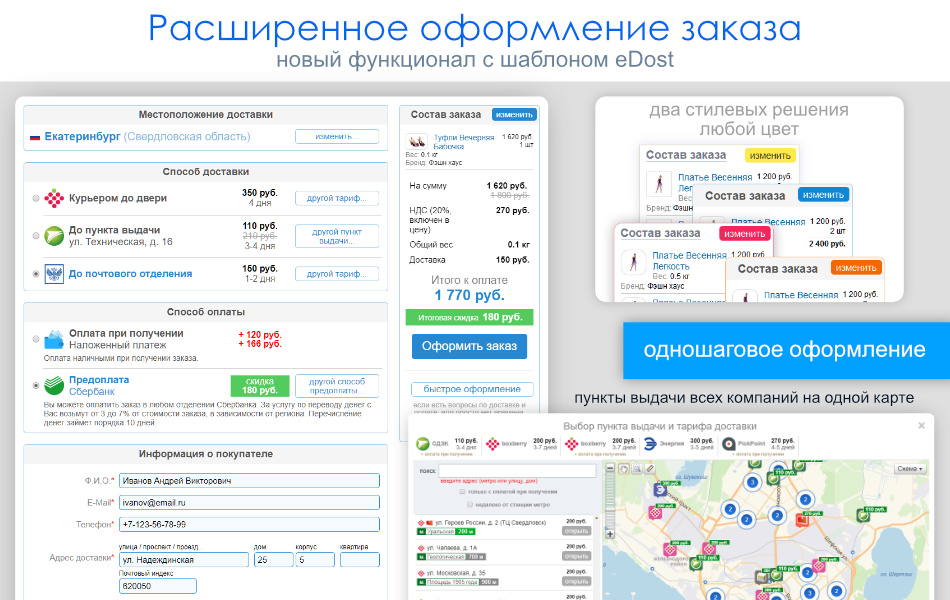Switch to the Энергия delivery tab
The width and height of the screenshot is (950, 600).
pos(650,444)
